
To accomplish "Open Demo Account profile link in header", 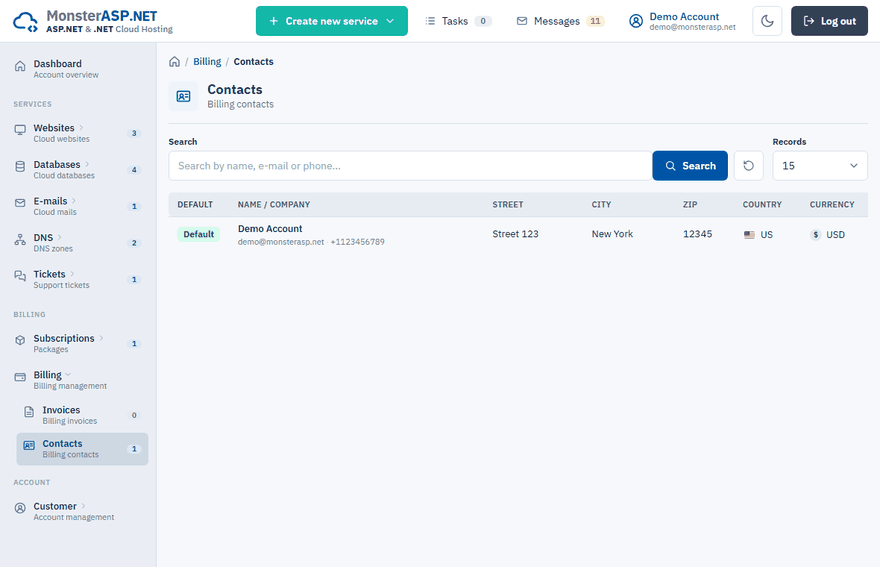I will tap(682, 21).
